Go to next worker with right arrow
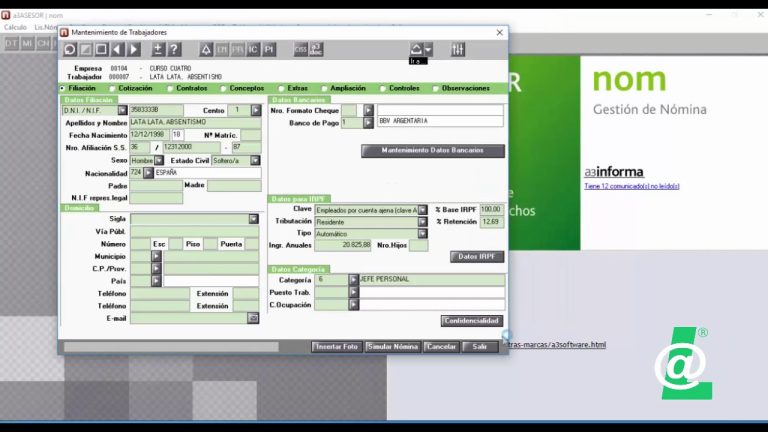Image resolution: width=768 pixels, height=432 pixels. (134, 49)
